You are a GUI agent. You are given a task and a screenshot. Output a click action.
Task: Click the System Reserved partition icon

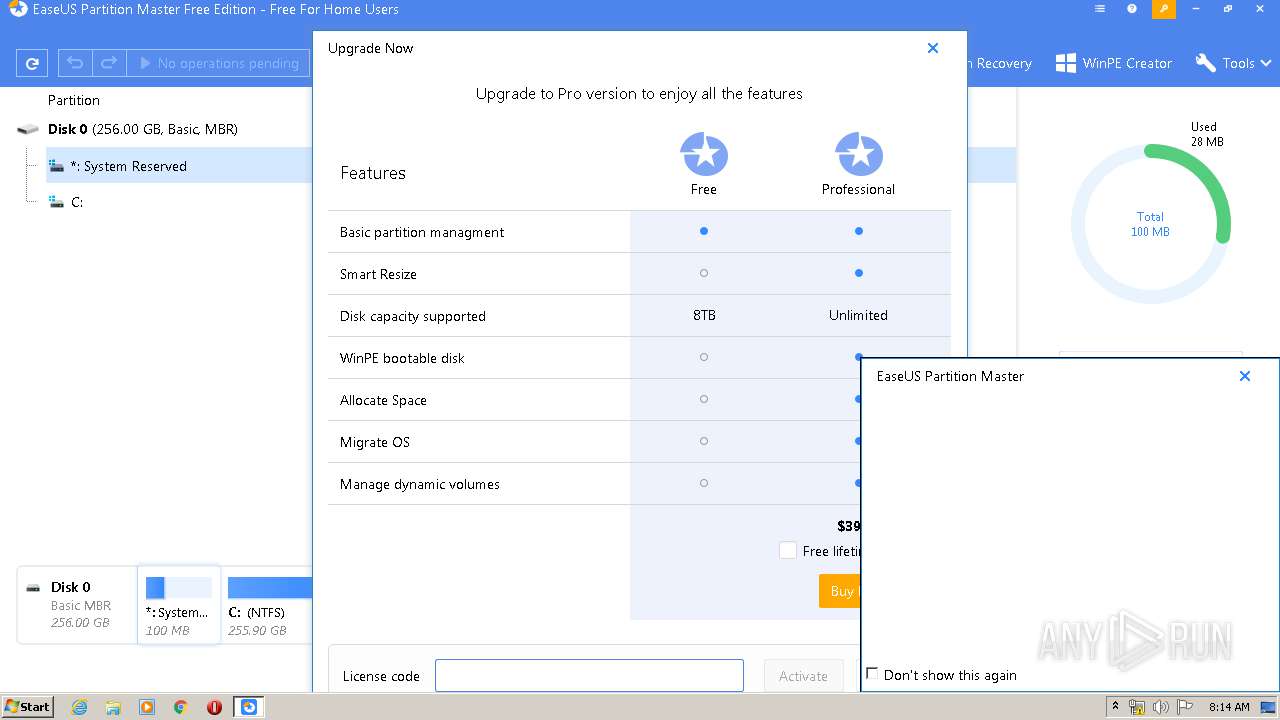pyautogui.click(x=57, y=166)
